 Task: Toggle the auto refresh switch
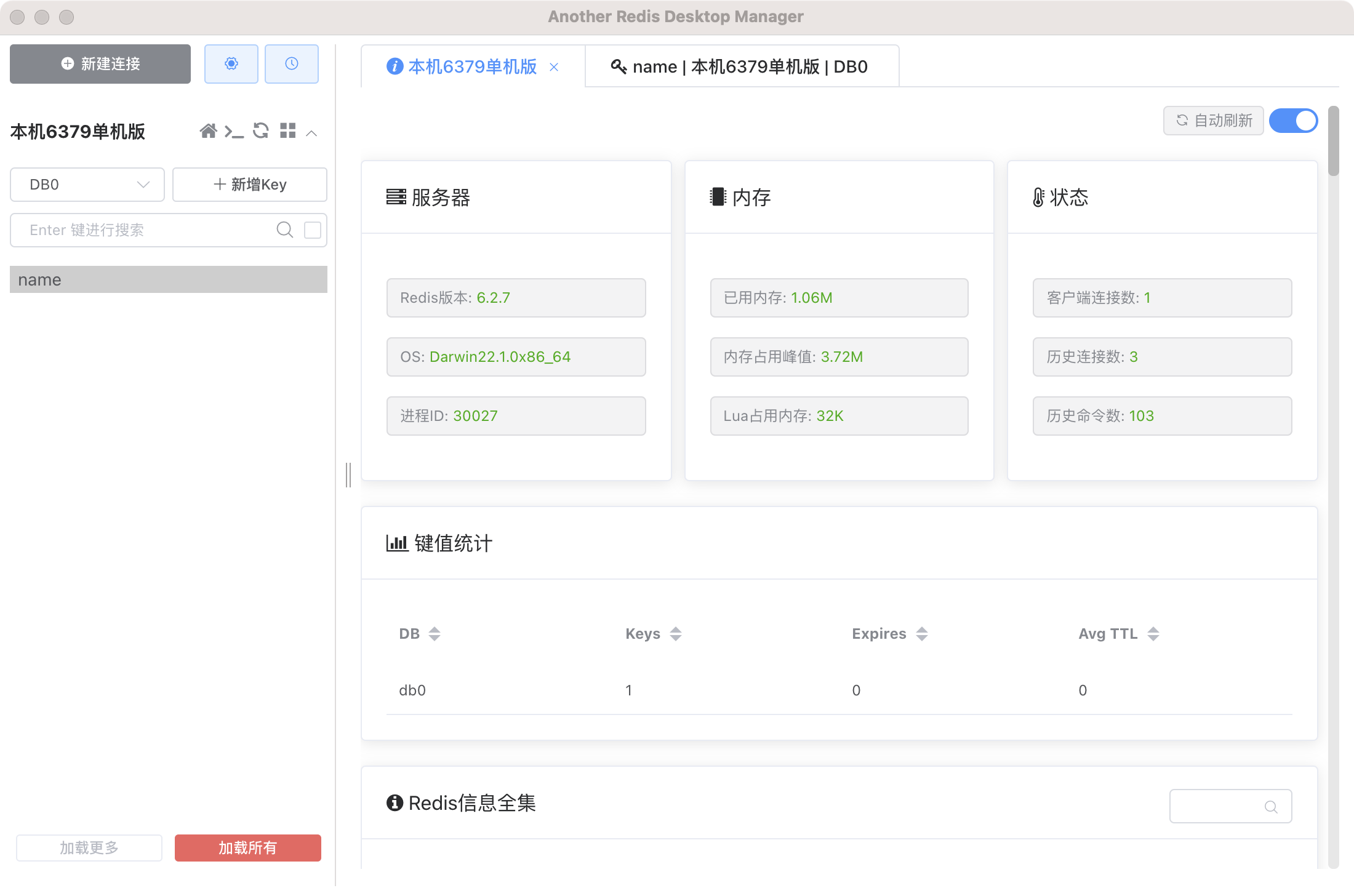pos(1293,121)
